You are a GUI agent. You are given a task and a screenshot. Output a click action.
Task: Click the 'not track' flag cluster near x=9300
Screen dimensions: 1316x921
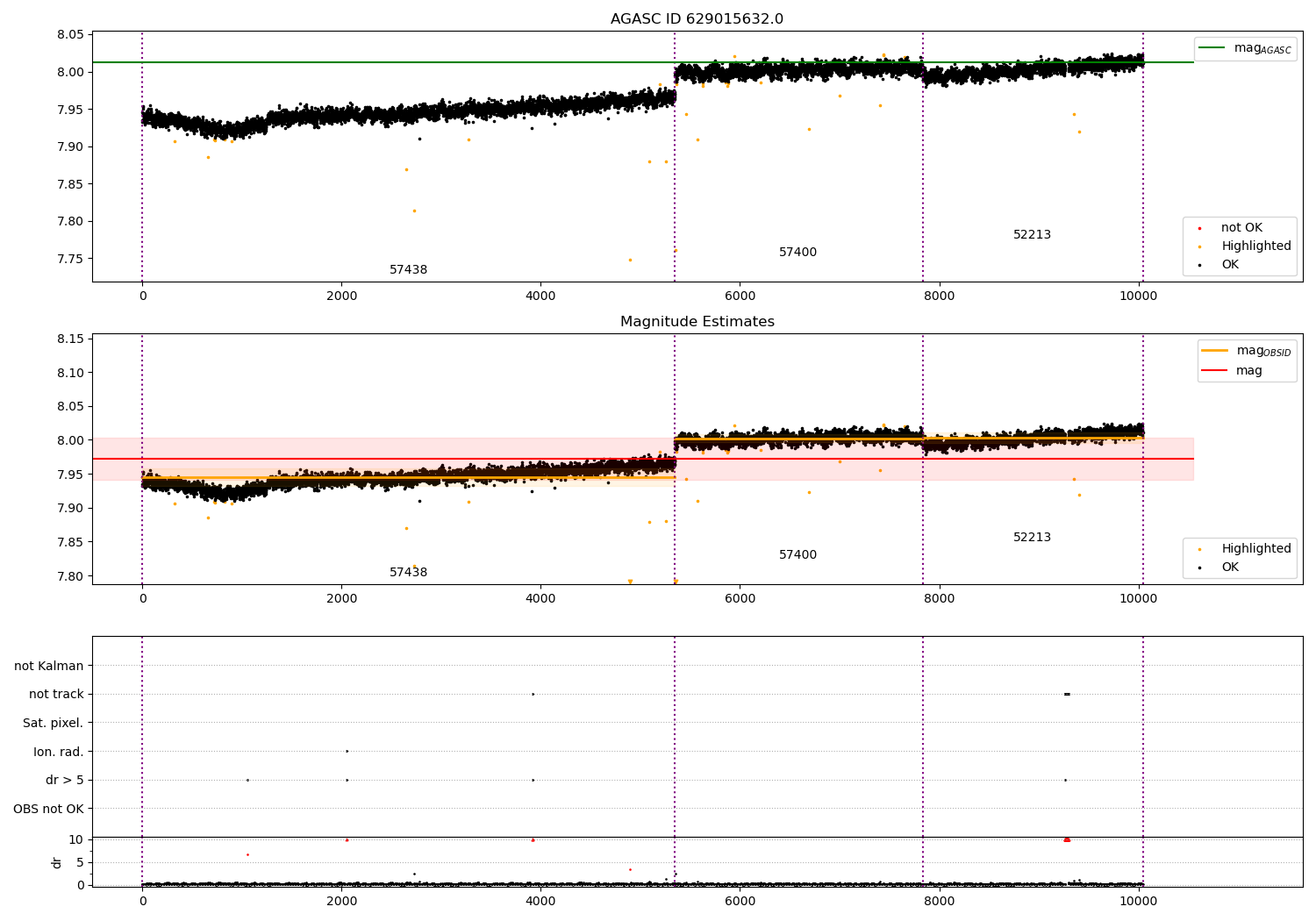1067,694
